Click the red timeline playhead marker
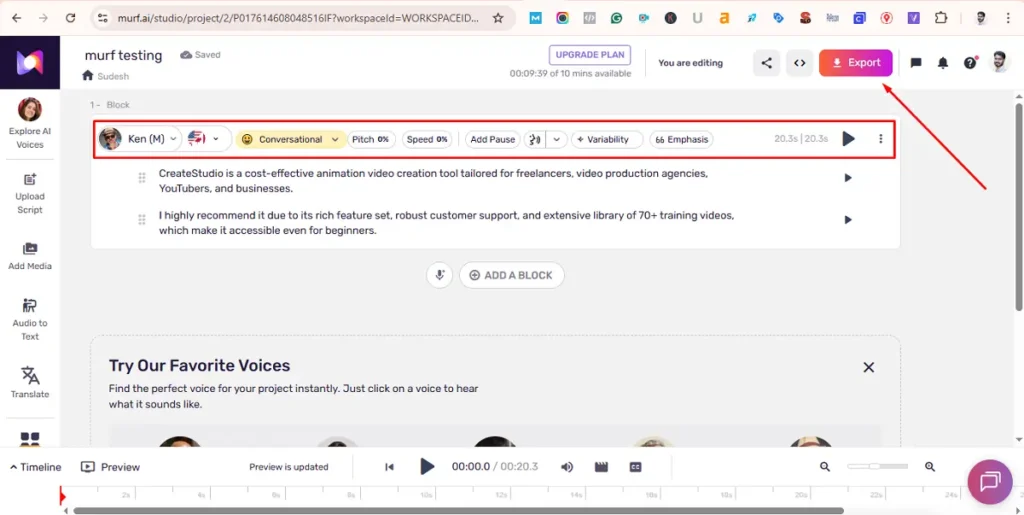This screenshot has width=1024, height=515. click(x=62, y=497)
